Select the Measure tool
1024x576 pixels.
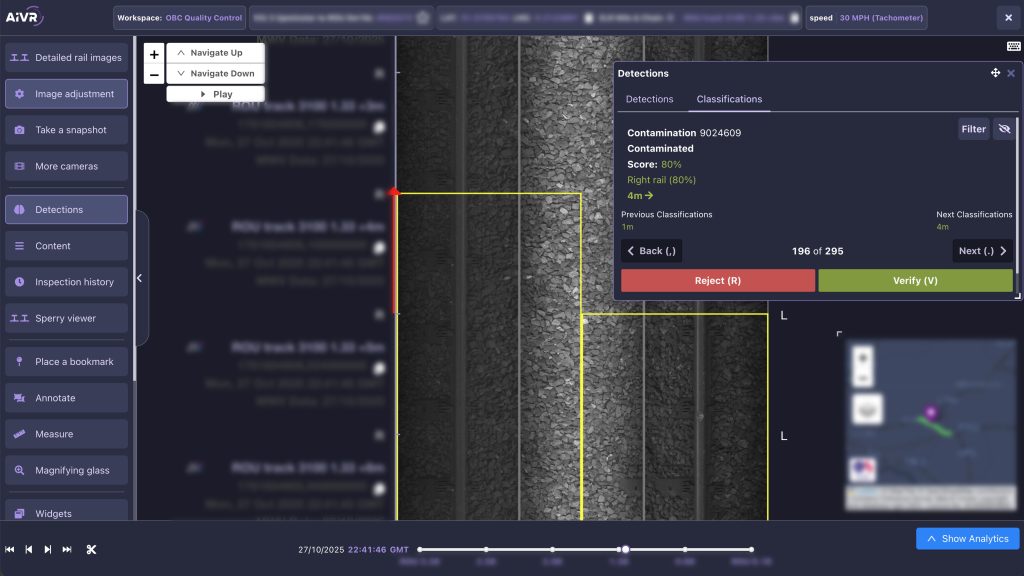pos(66,434)
